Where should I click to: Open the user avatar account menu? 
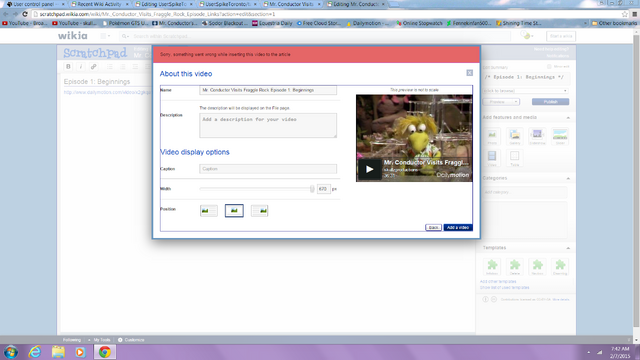coord(527,36)
